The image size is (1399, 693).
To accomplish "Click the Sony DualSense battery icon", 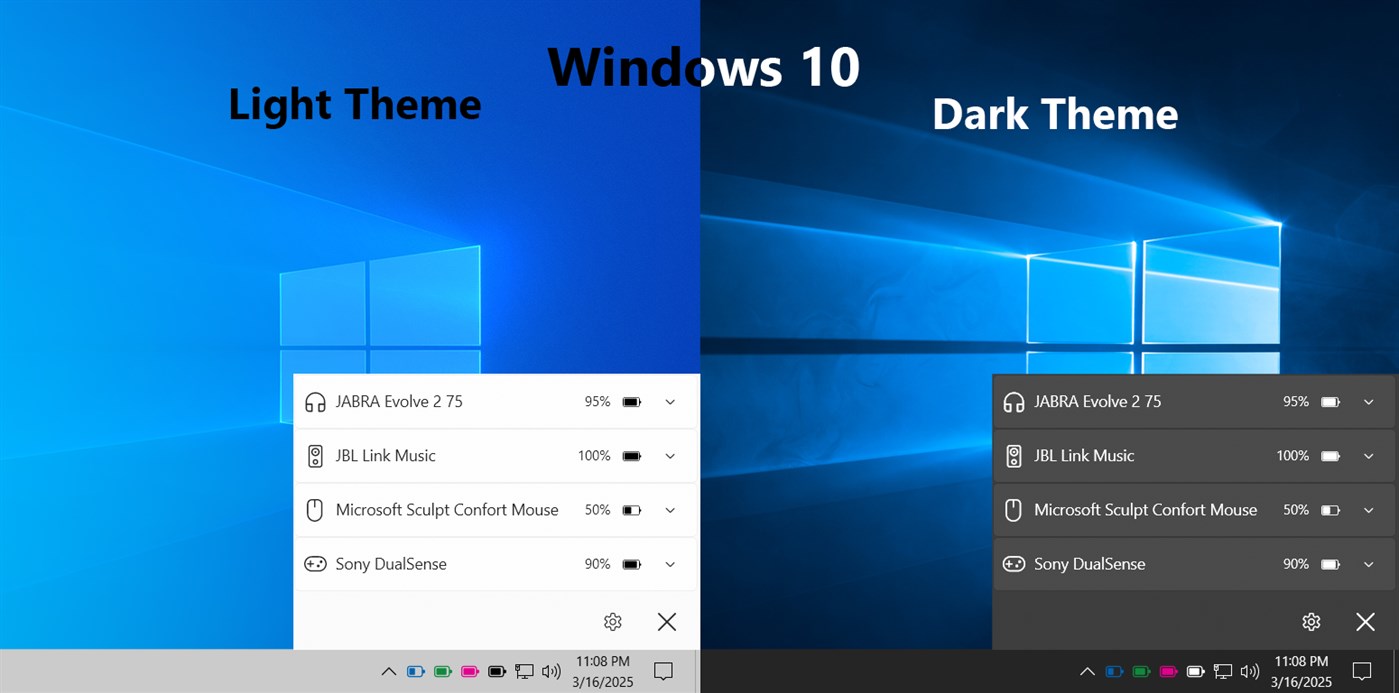I will point(630,563).
